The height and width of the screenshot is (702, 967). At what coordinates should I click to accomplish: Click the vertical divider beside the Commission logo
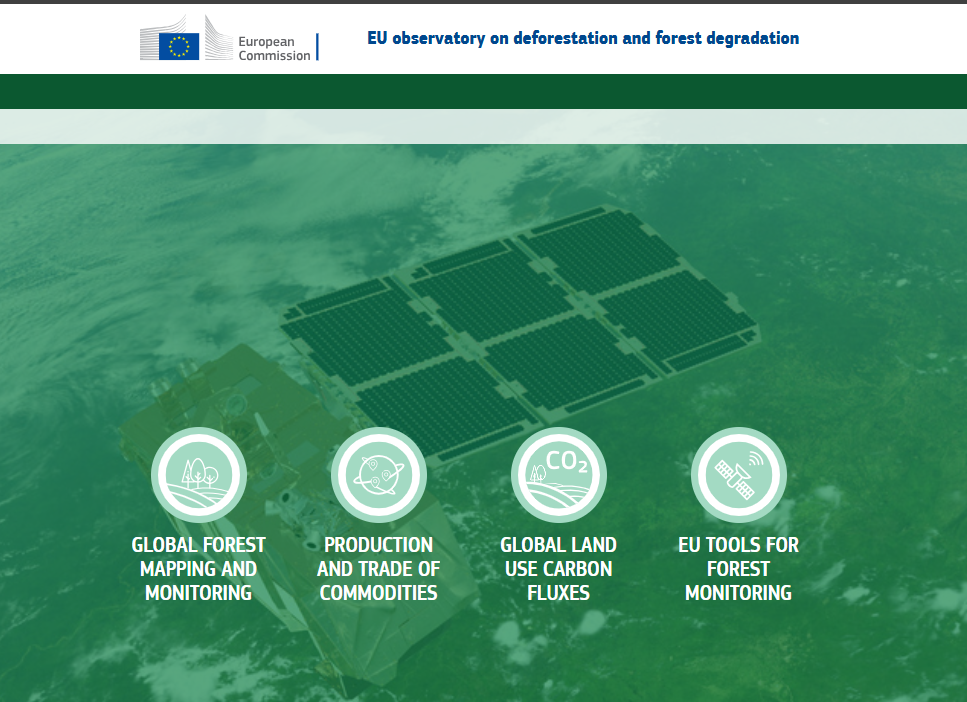coord(317,44)
